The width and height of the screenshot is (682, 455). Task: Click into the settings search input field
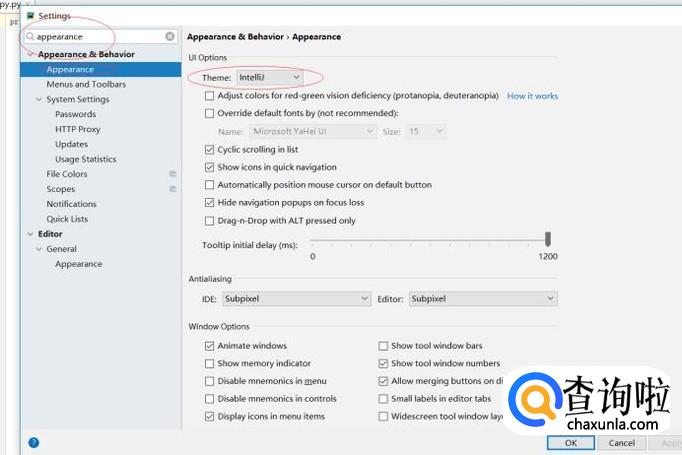pos(98,36)
